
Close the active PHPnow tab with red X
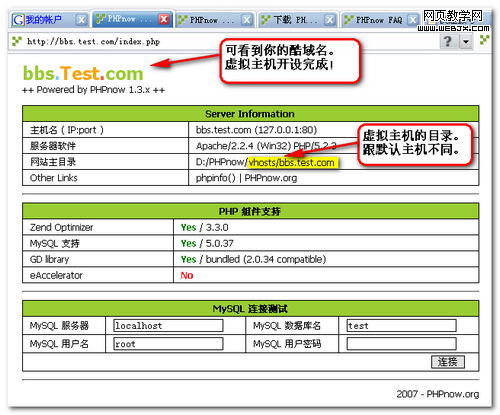click(x=164, y=19)
